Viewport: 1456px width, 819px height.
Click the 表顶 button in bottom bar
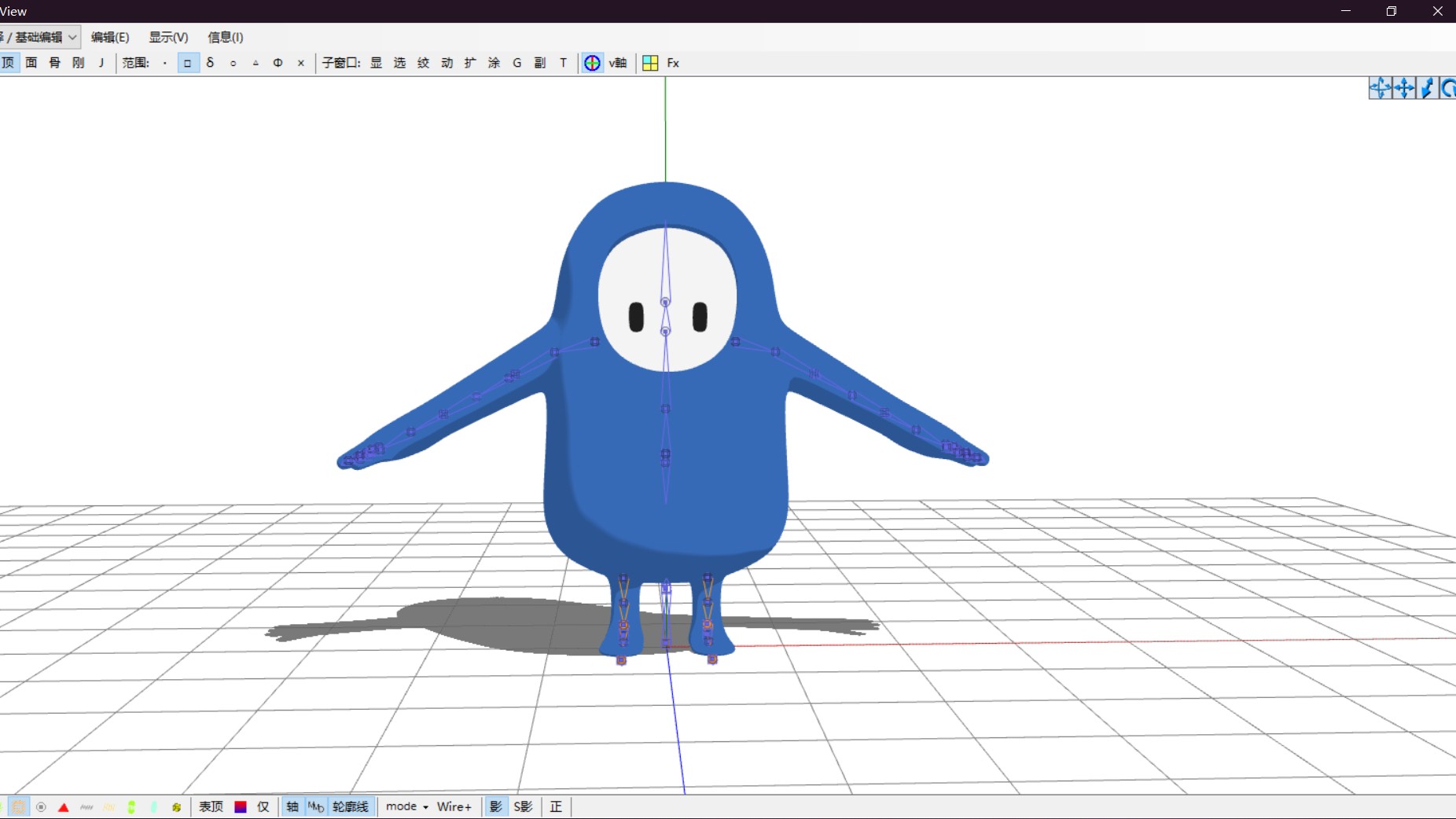(211, 806)
